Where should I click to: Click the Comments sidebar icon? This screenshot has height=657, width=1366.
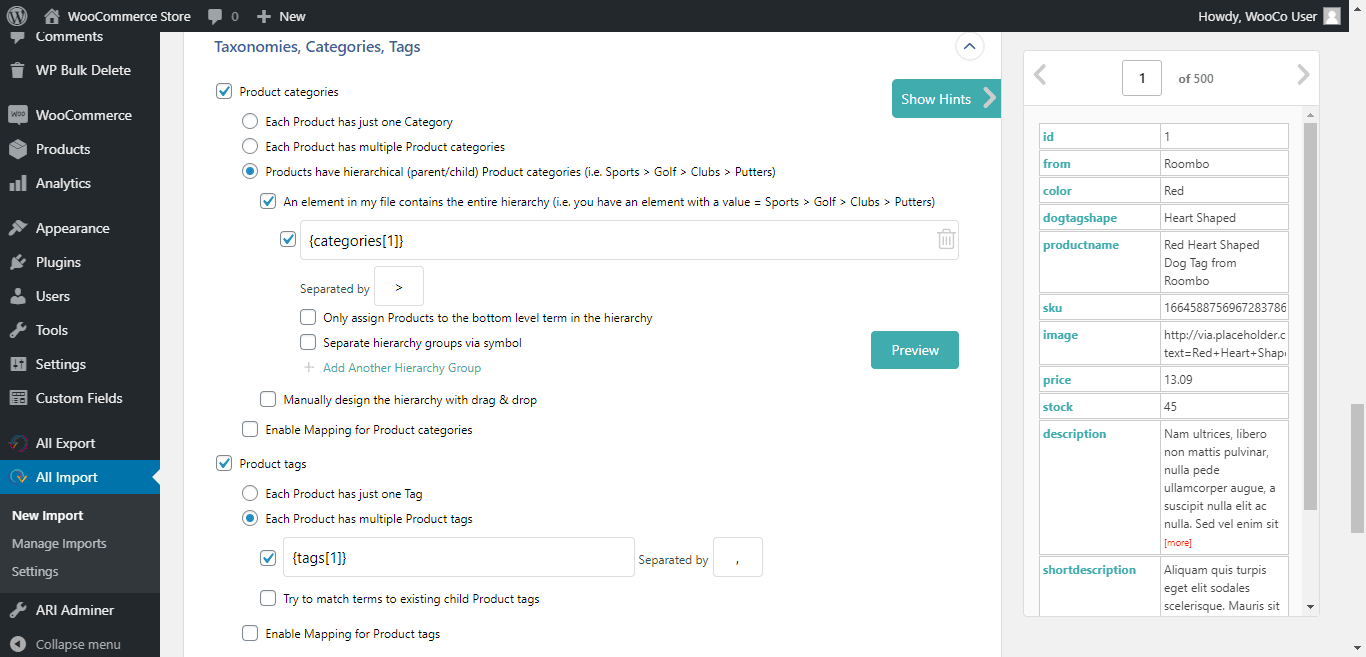coord(18,37)
